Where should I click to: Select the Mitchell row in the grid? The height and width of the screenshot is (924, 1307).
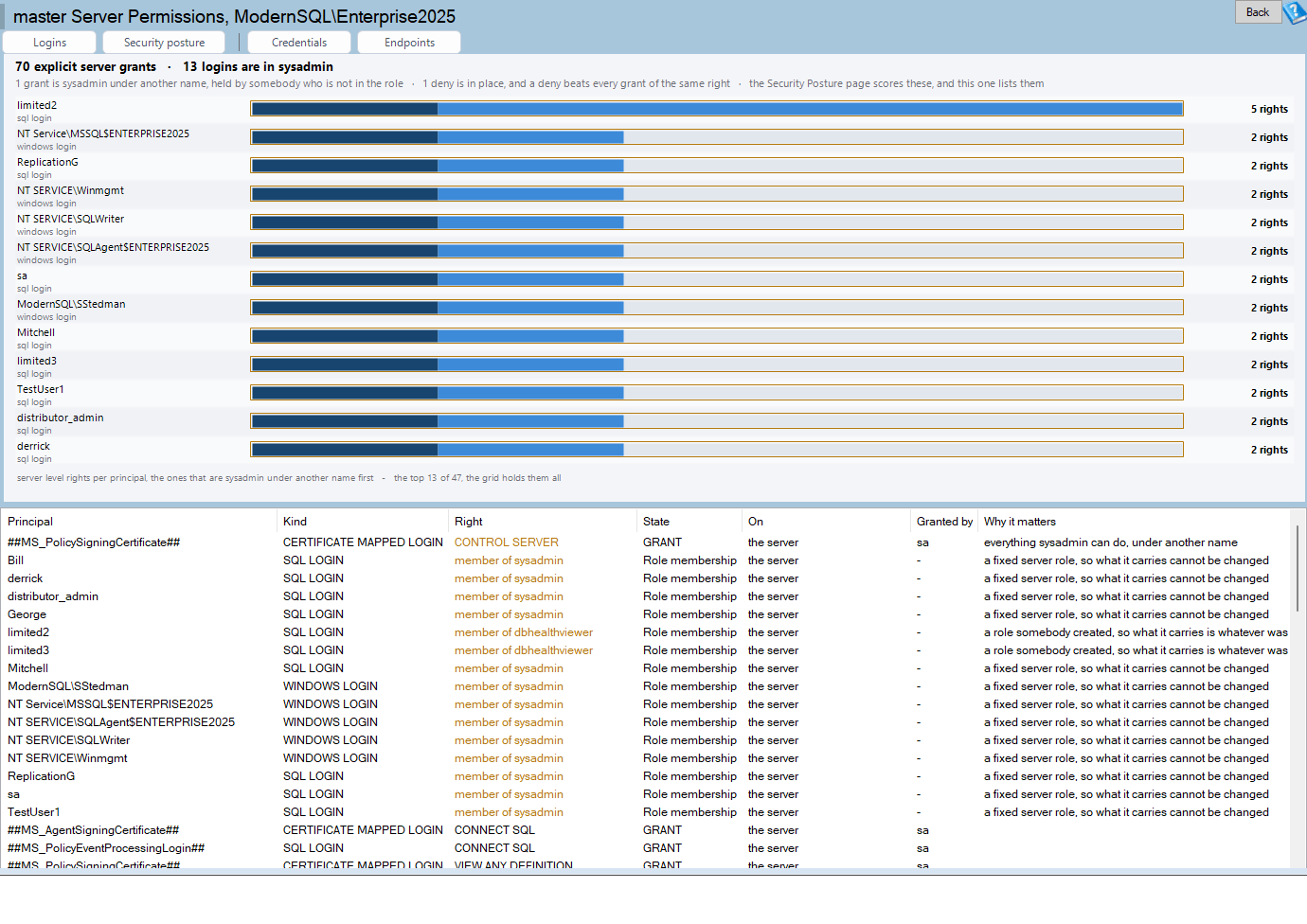647,668
